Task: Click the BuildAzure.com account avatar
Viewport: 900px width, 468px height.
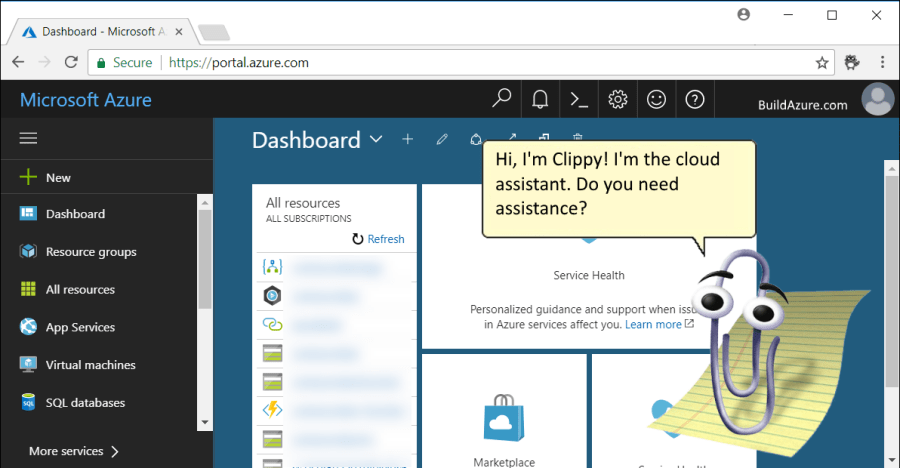Action: [878, 99]
